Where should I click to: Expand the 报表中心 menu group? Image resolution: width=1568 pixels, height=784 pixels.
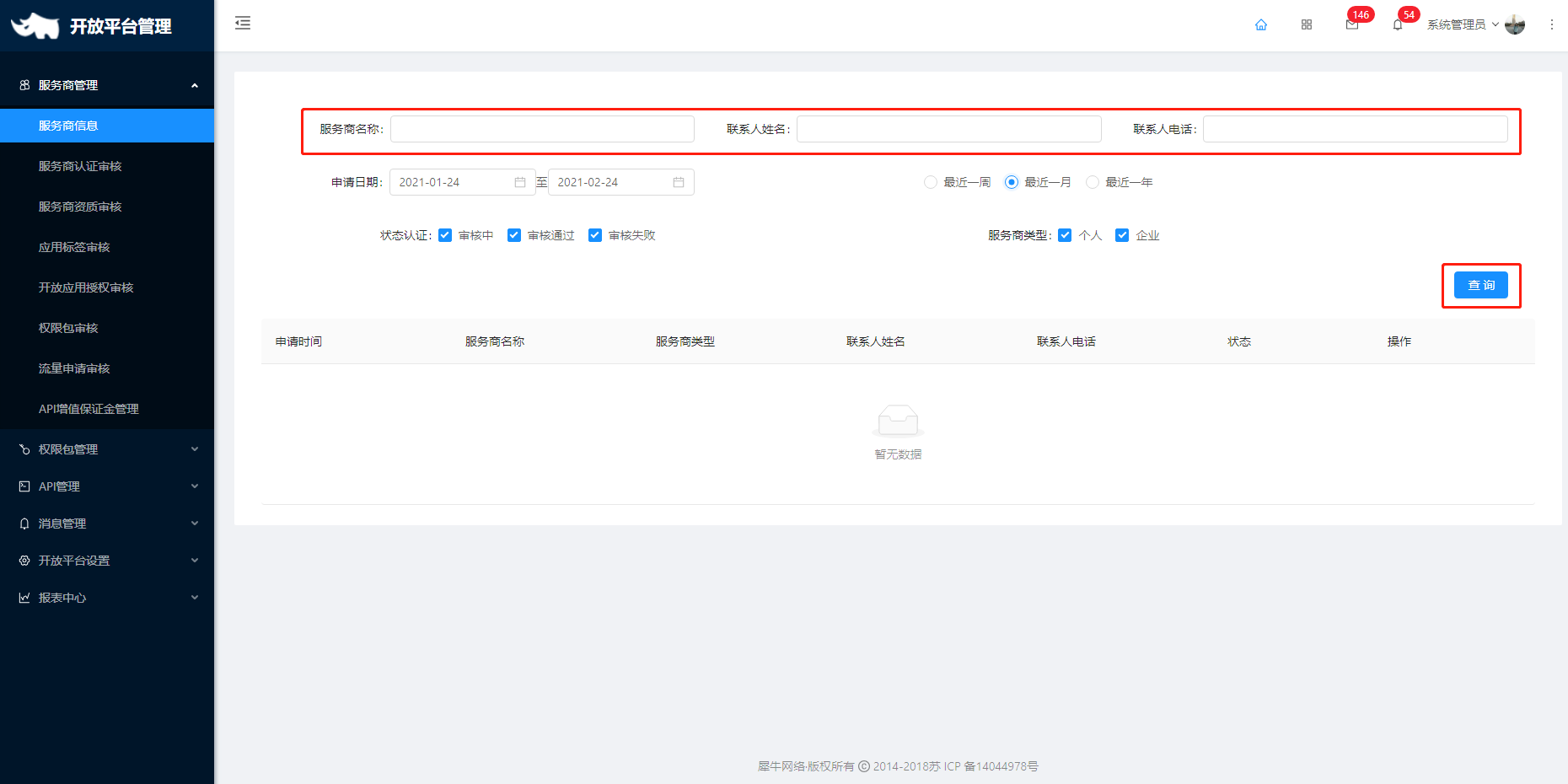[195, 598]
